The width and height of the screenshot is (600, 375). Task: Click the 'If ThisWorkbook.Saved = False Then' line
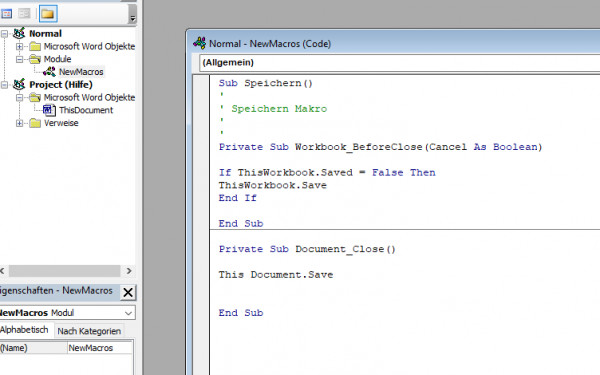(327, 173)
